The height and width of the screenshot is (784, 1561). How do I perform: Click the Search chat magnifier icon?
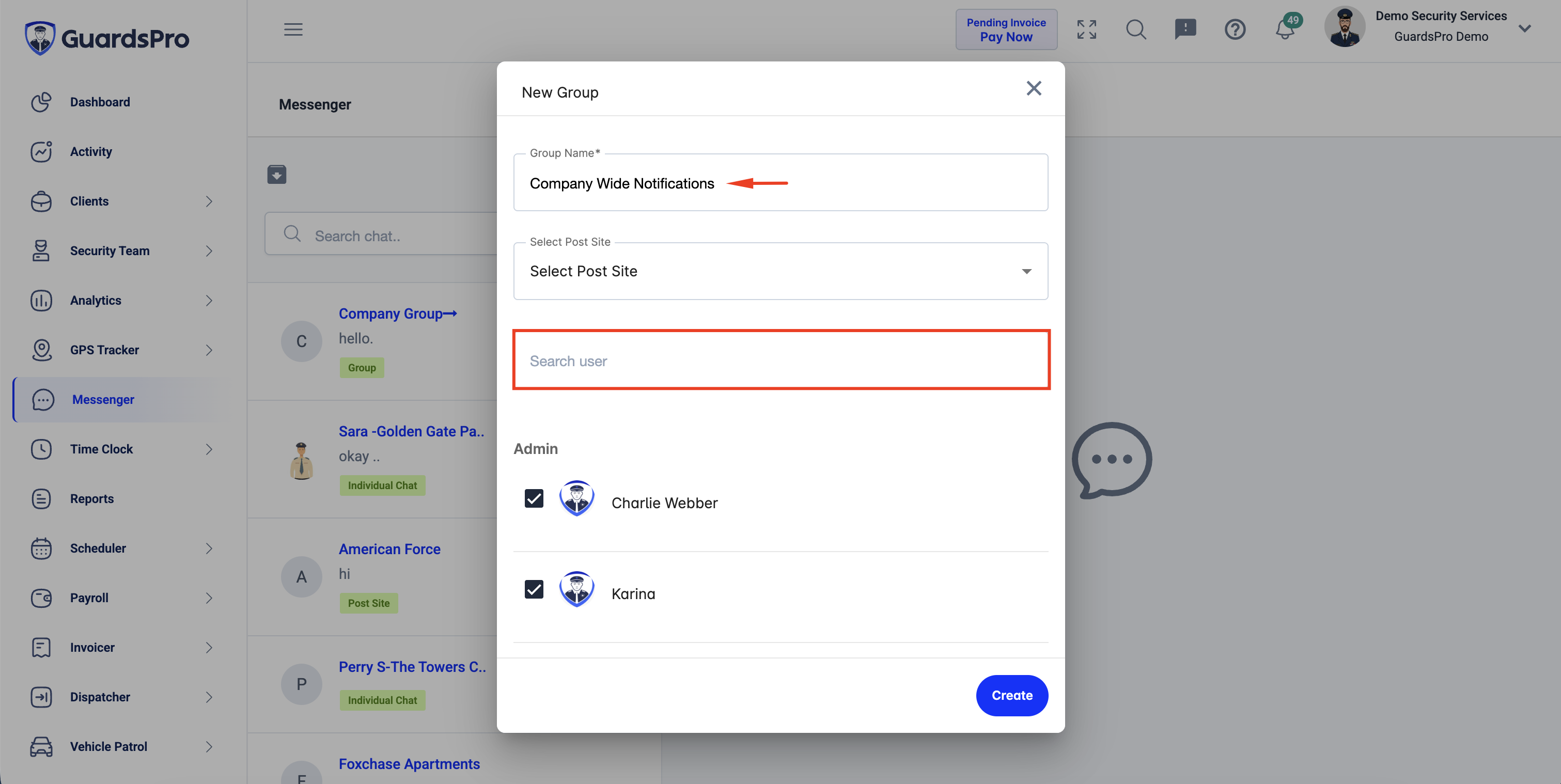click(292, 234)
